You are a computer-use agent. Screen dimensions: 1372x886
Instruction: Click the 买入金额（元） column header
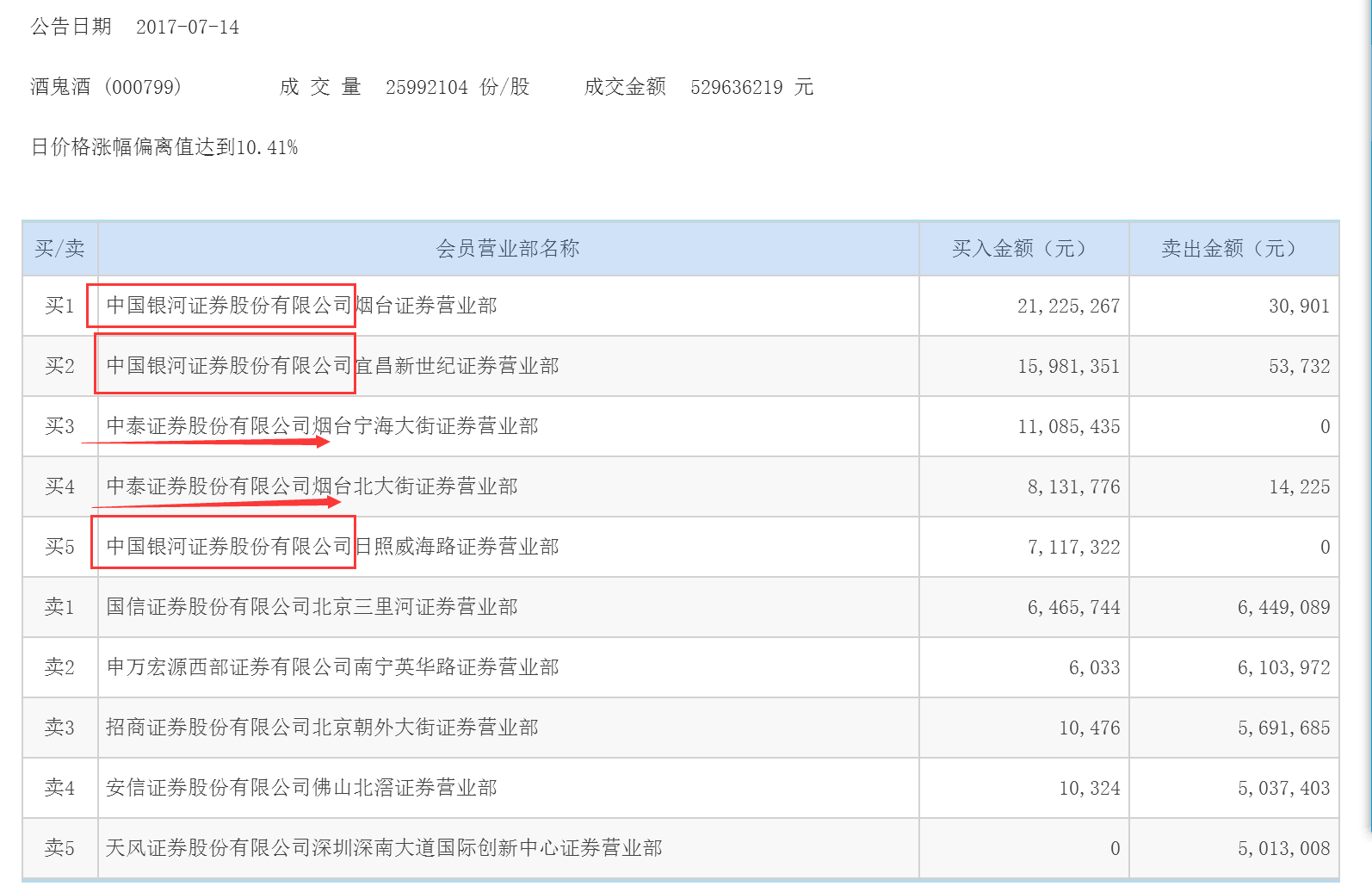(x=1023, y=249)
